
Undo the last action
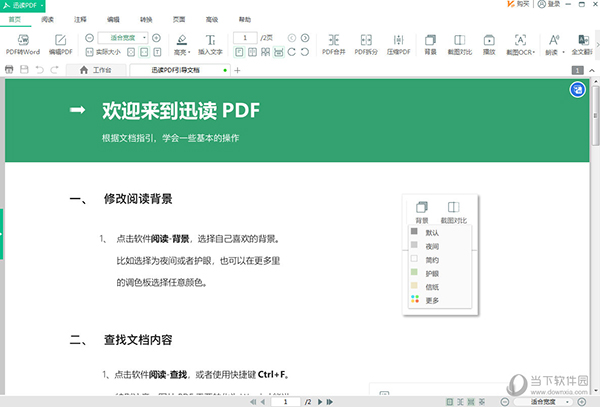(x=39, y=69)
